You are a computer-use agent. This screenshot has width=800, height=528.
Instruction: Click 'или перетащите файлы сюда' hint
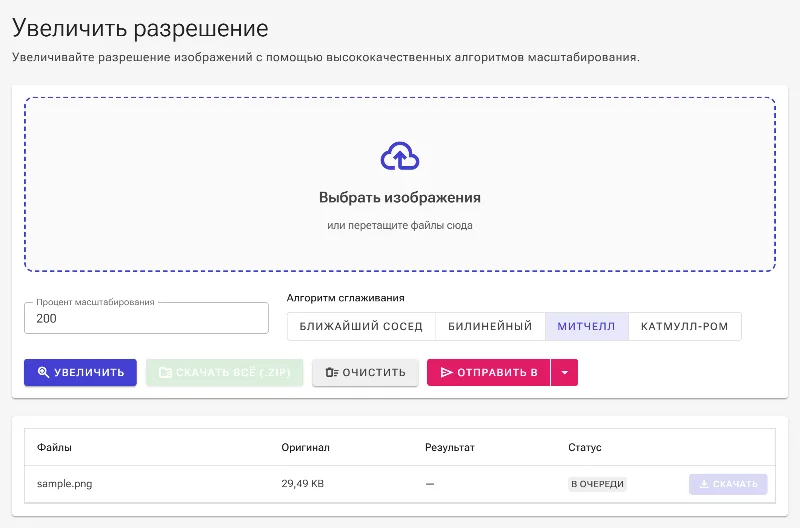(x=400, y=225)
